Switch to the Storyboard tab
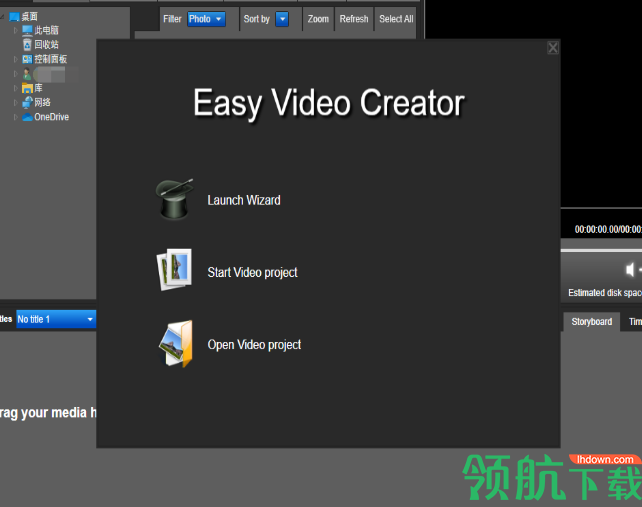This screenshot has height=507, width=642. point(592,322)
